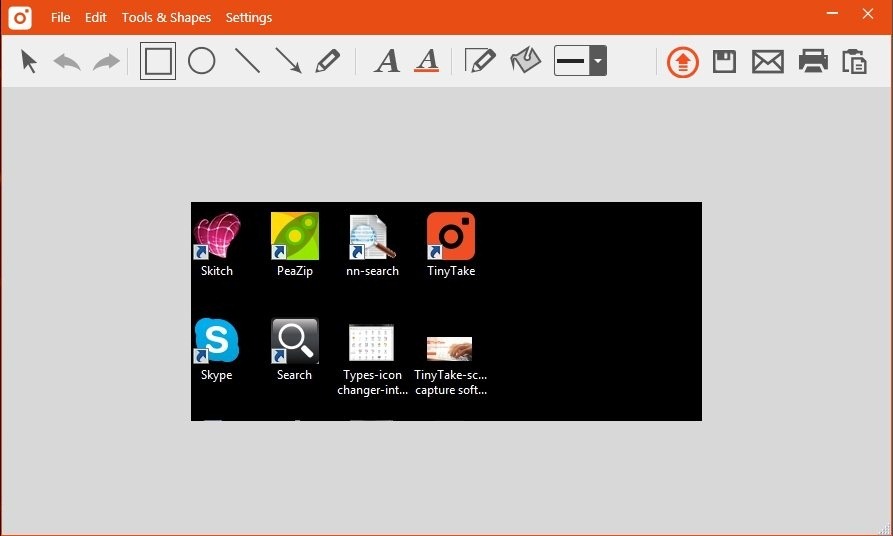This screenshot has width=893, height=536.
Task: Click the 'nn-search' label text
Action: [372, 271]
